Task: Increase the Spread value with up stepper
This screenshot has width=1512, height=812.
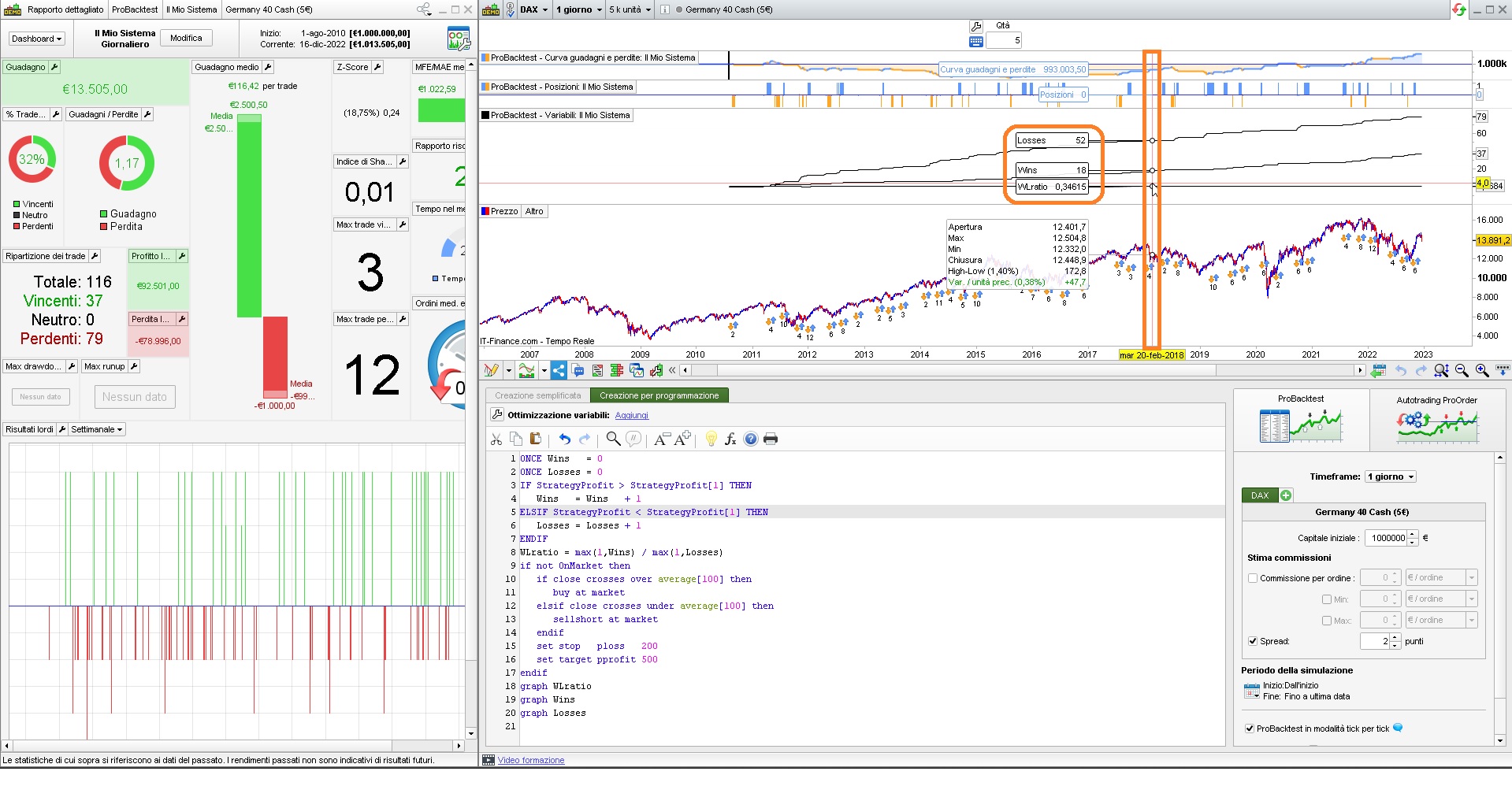Action: tap(1395, 637)
